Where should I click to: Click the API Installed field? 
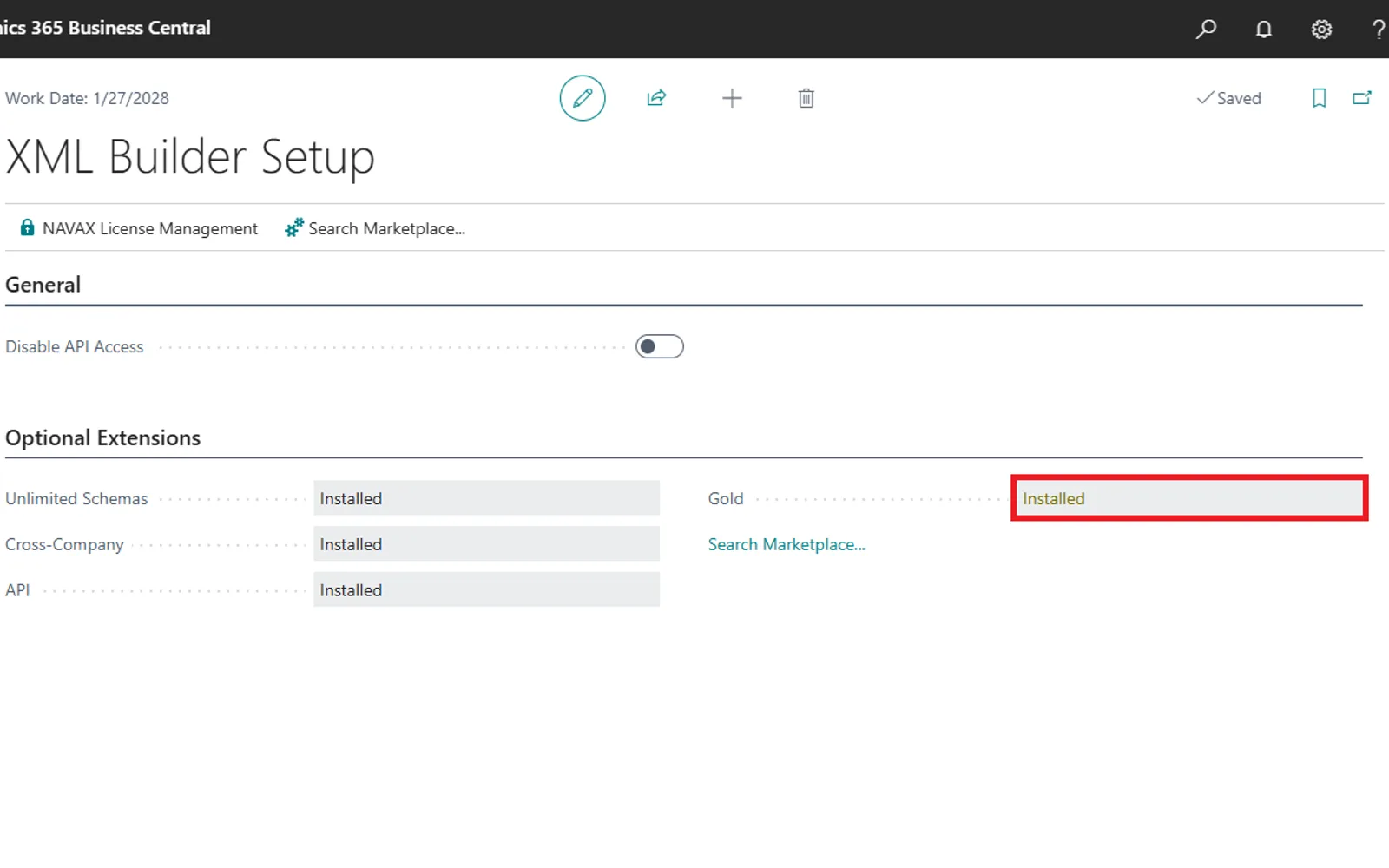coord(486,589)
